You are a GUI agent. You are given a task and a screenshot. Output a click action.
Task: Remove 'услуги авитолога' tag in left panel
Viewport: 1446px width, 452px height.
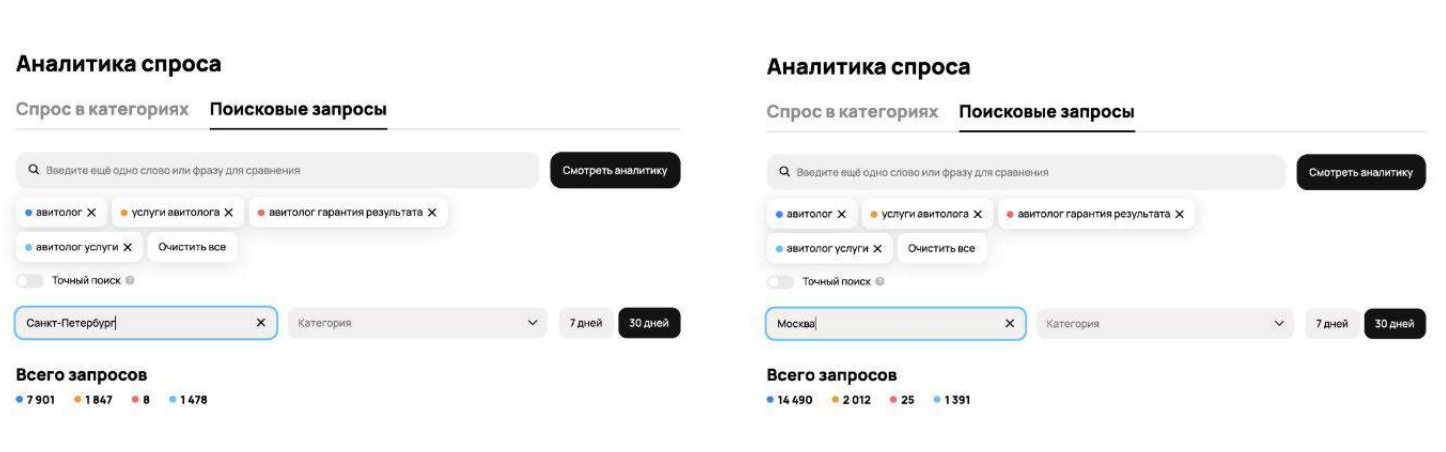[x=229, y=212]
